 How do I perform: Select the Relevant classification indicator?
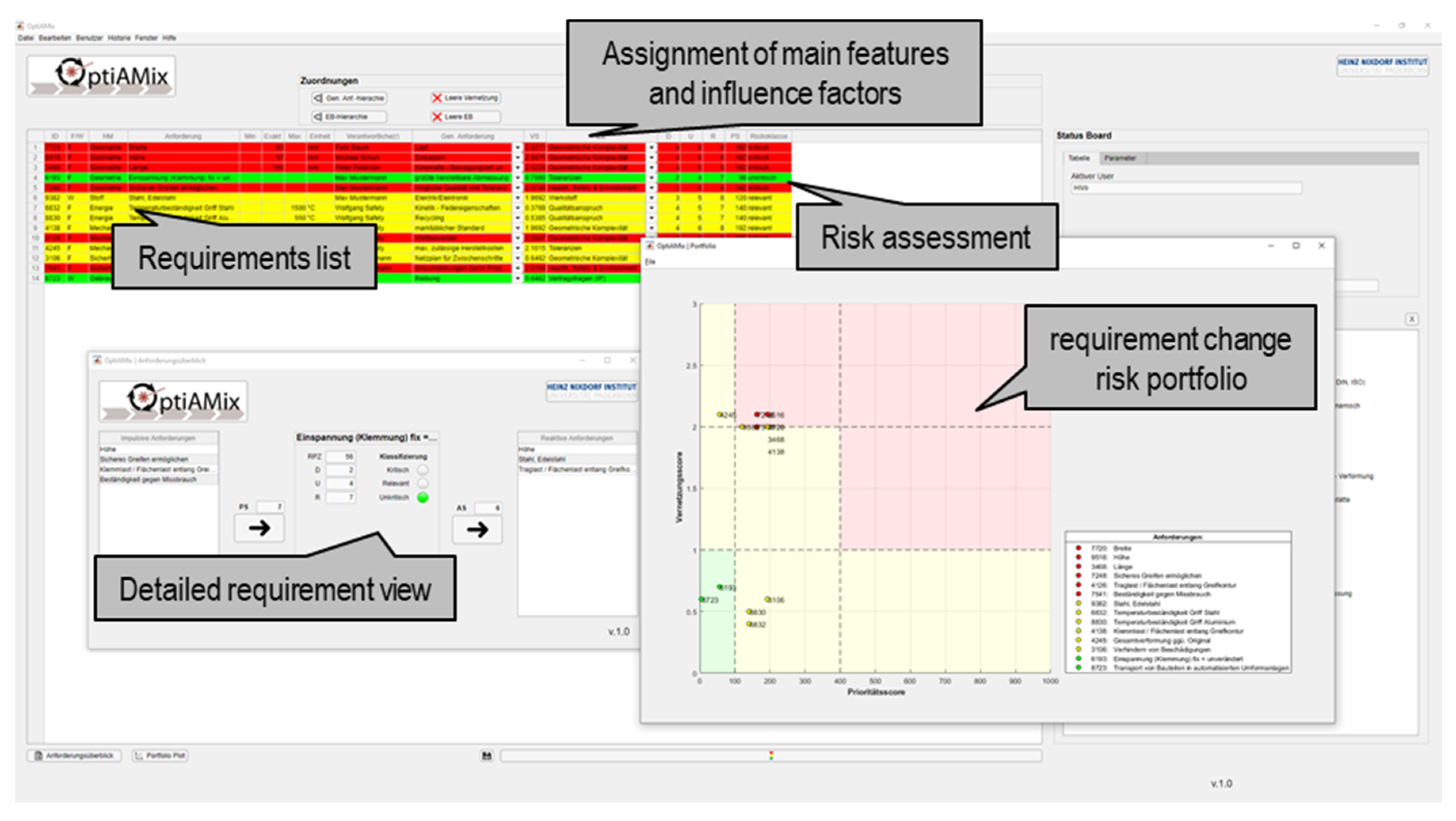click(x=423, y=483)
